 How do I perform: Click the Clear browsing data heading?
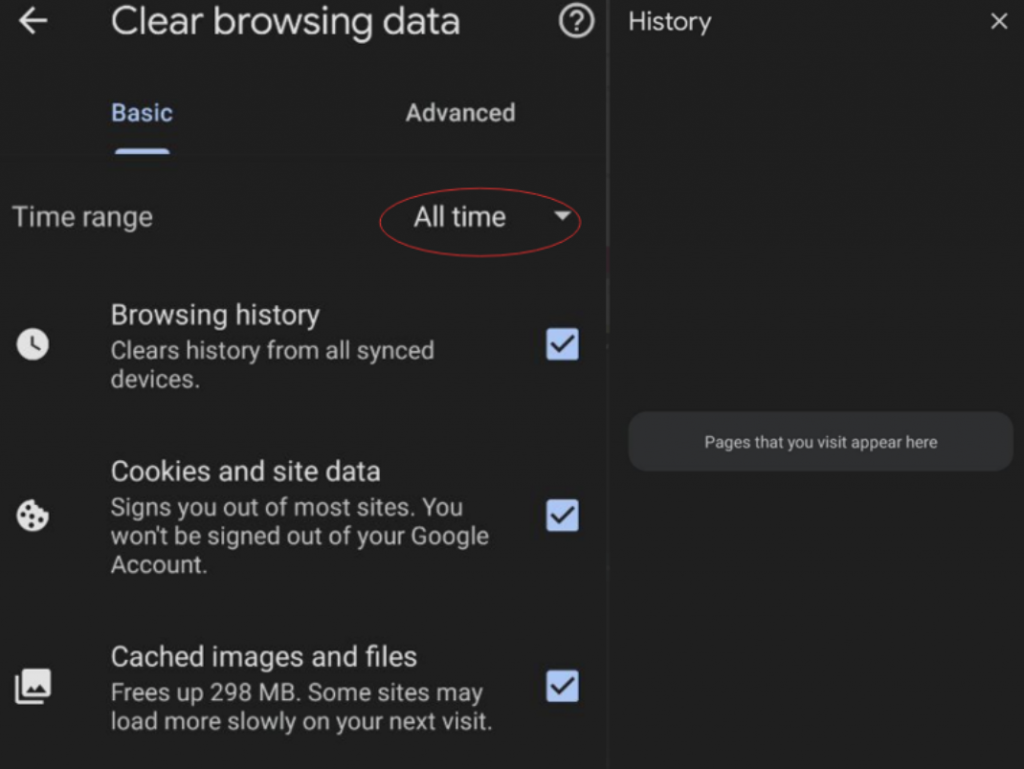(x=285, y=22)
